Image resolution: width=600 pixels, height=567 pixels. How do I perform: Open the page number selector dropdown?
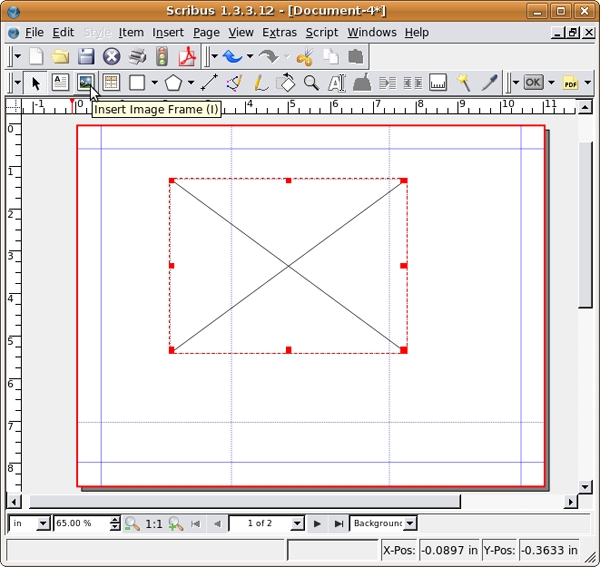297,523
